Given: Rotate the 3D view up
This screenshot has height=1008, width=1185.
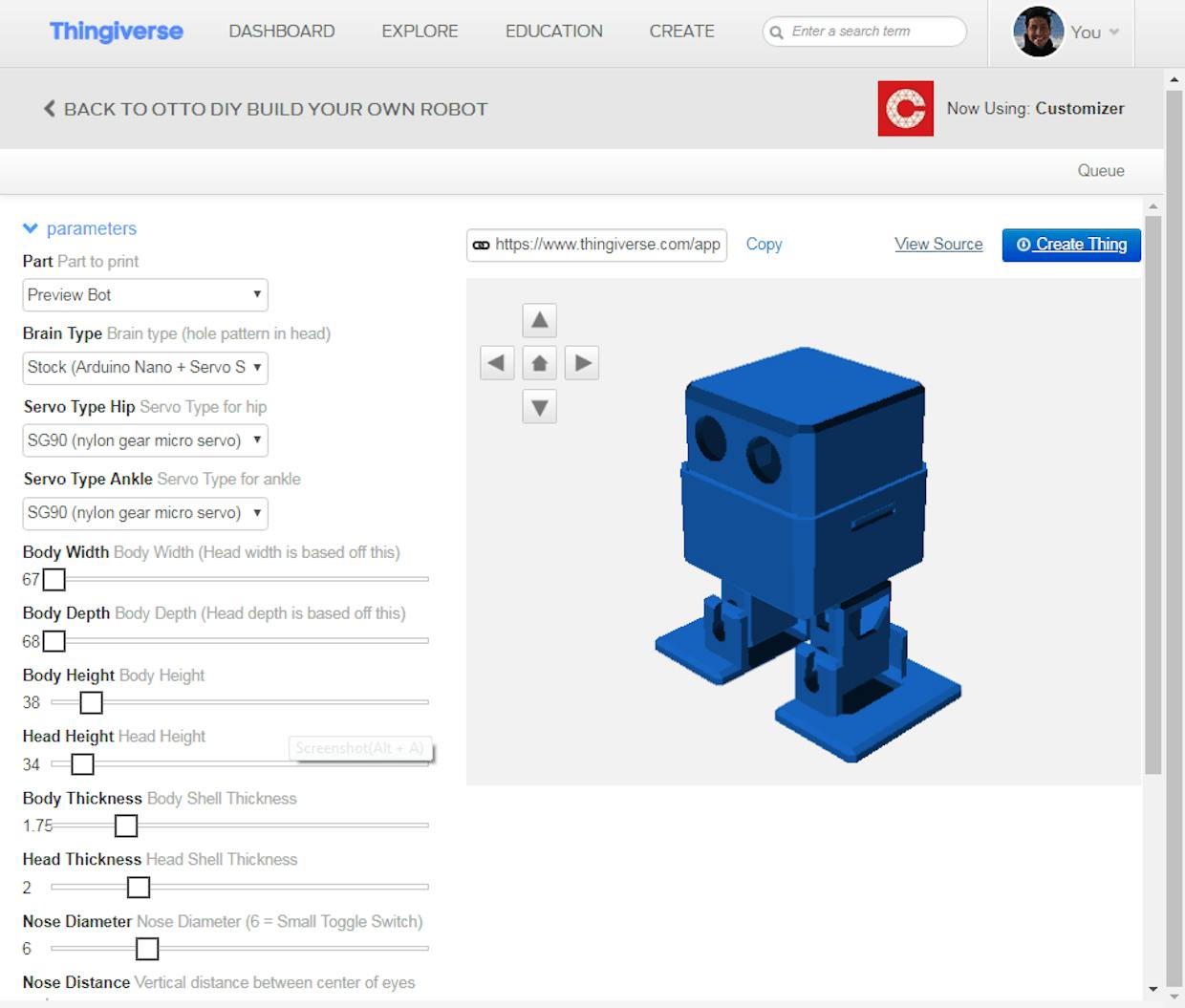Looking at the screenshot, I should click(x=540, y=320).
